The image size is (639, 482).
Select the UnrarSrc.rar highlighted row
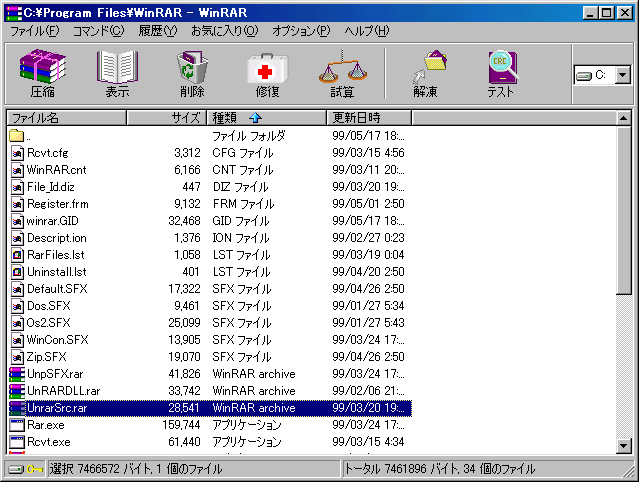coord(210,408)
